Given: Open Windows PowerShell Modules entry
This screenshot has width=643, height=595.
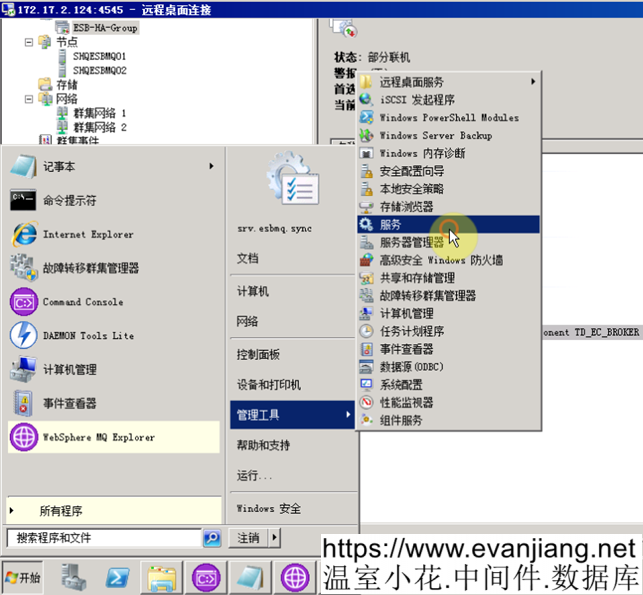Looking at the screenshot, I should point(448,118).
